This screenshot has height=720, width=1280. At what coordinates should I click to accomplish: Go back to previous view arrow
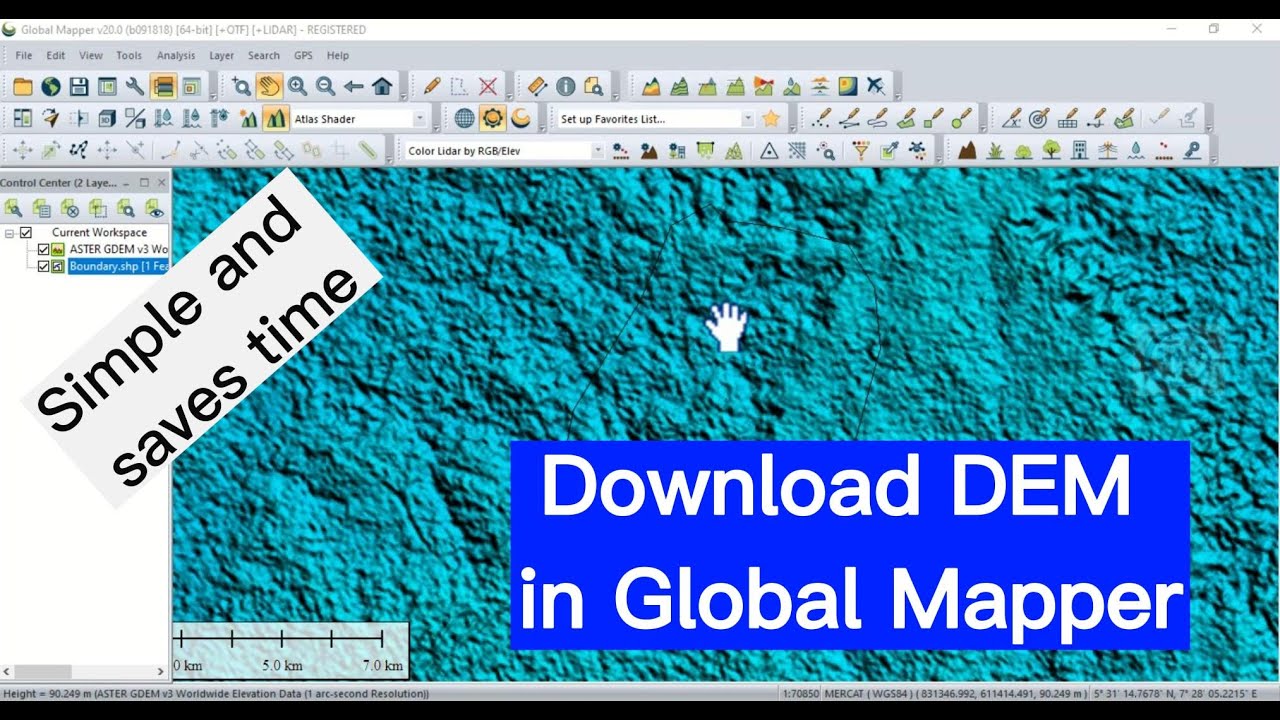click(x=353, y=86)
